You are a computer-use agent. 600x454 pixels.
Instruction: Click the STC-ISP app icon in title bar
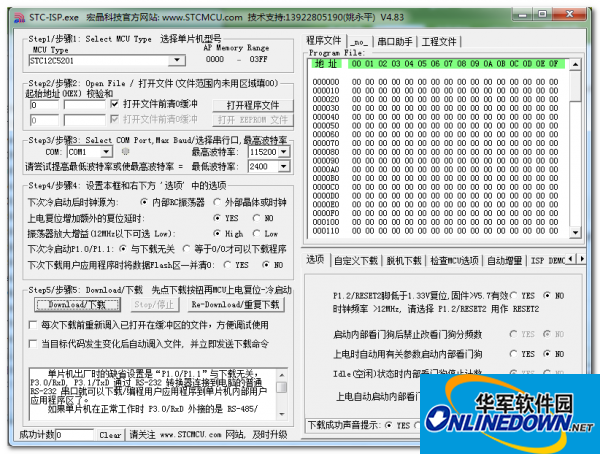point(20,18)
